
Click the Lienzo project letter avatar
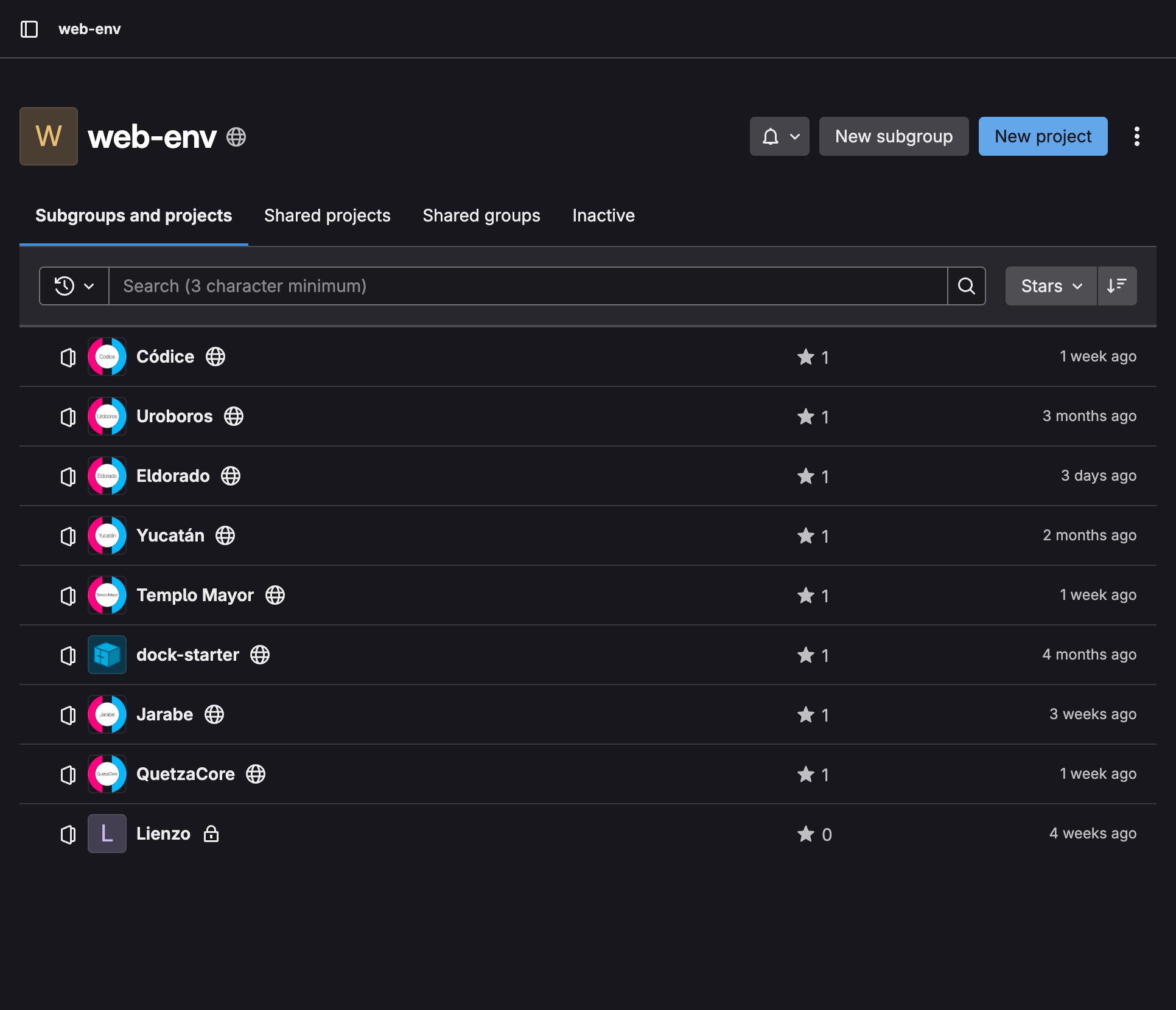click(107, 834)
